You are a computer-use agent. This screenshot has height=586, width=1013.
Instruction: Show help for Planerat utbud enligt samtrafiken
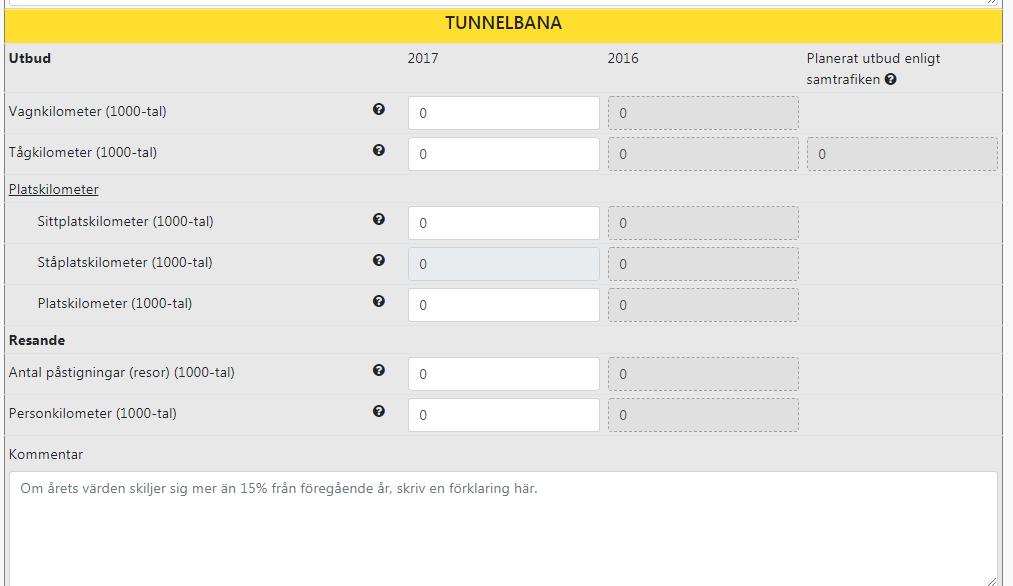(x=890, y=79)
